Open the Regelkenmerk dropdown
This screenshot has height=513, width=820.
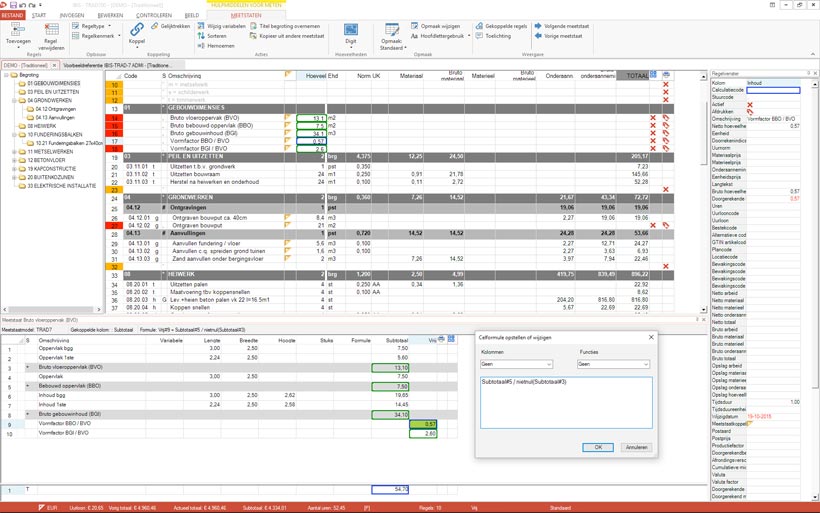96,36
